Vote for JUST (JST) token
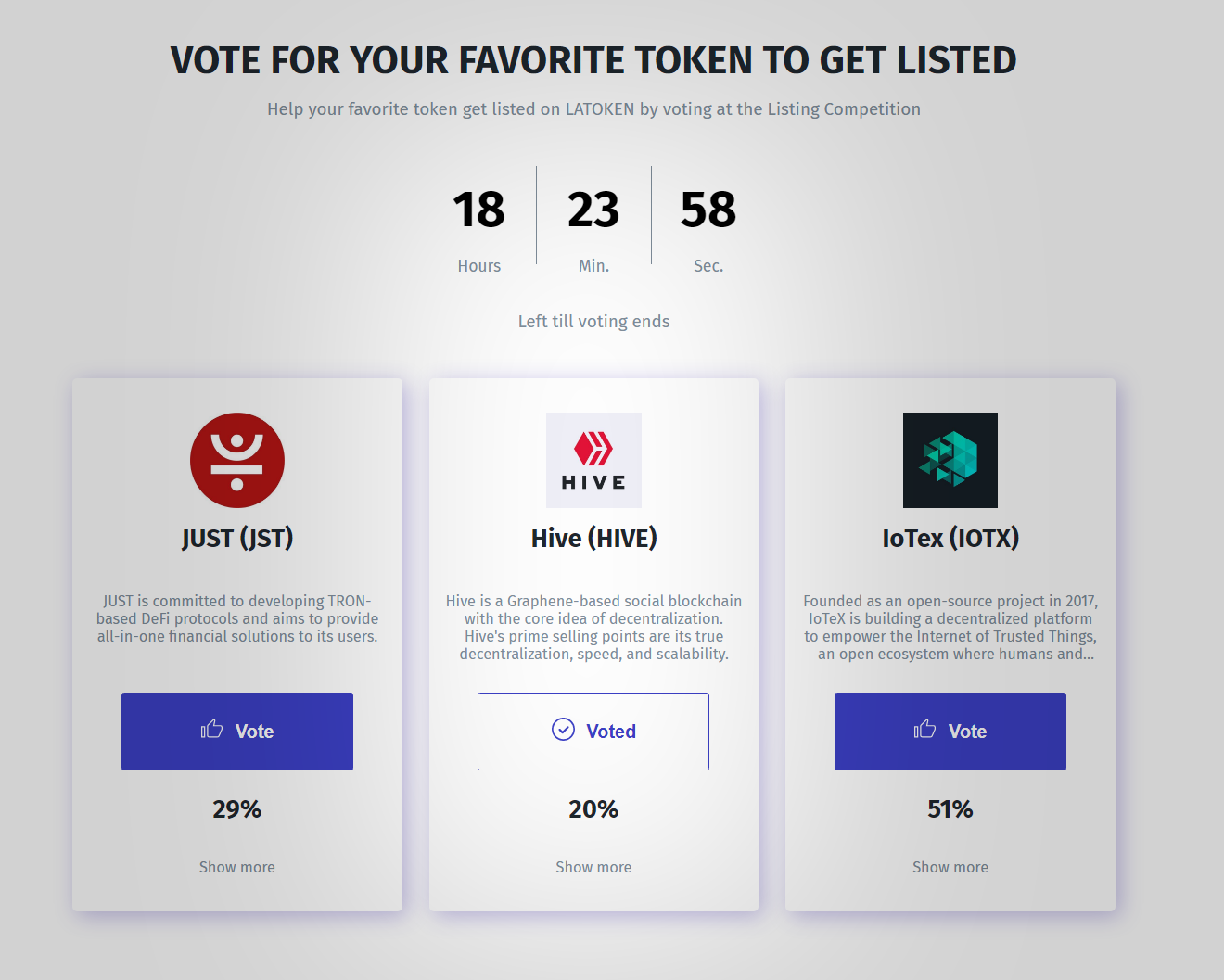1224x980 pixels. click(237, 732)
